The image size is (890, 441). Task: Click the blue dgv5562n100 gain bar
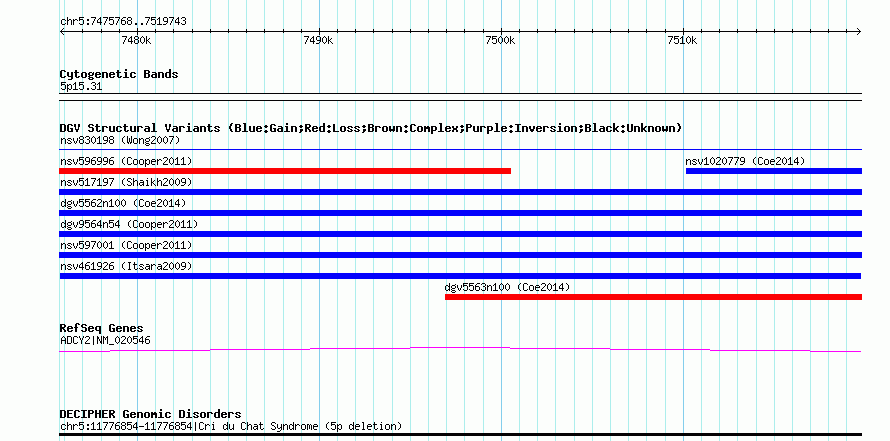[460, 213]
